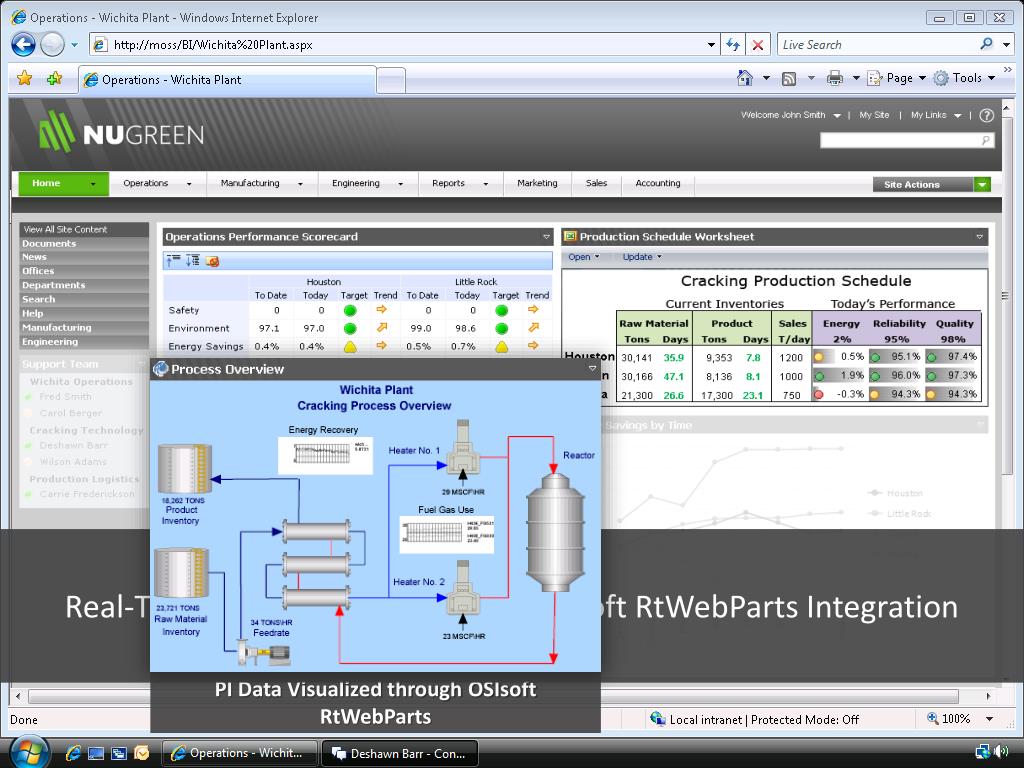Click the volume speaker tray icon
This screenshot has height=768, width=1024.
click(1002, 752)
